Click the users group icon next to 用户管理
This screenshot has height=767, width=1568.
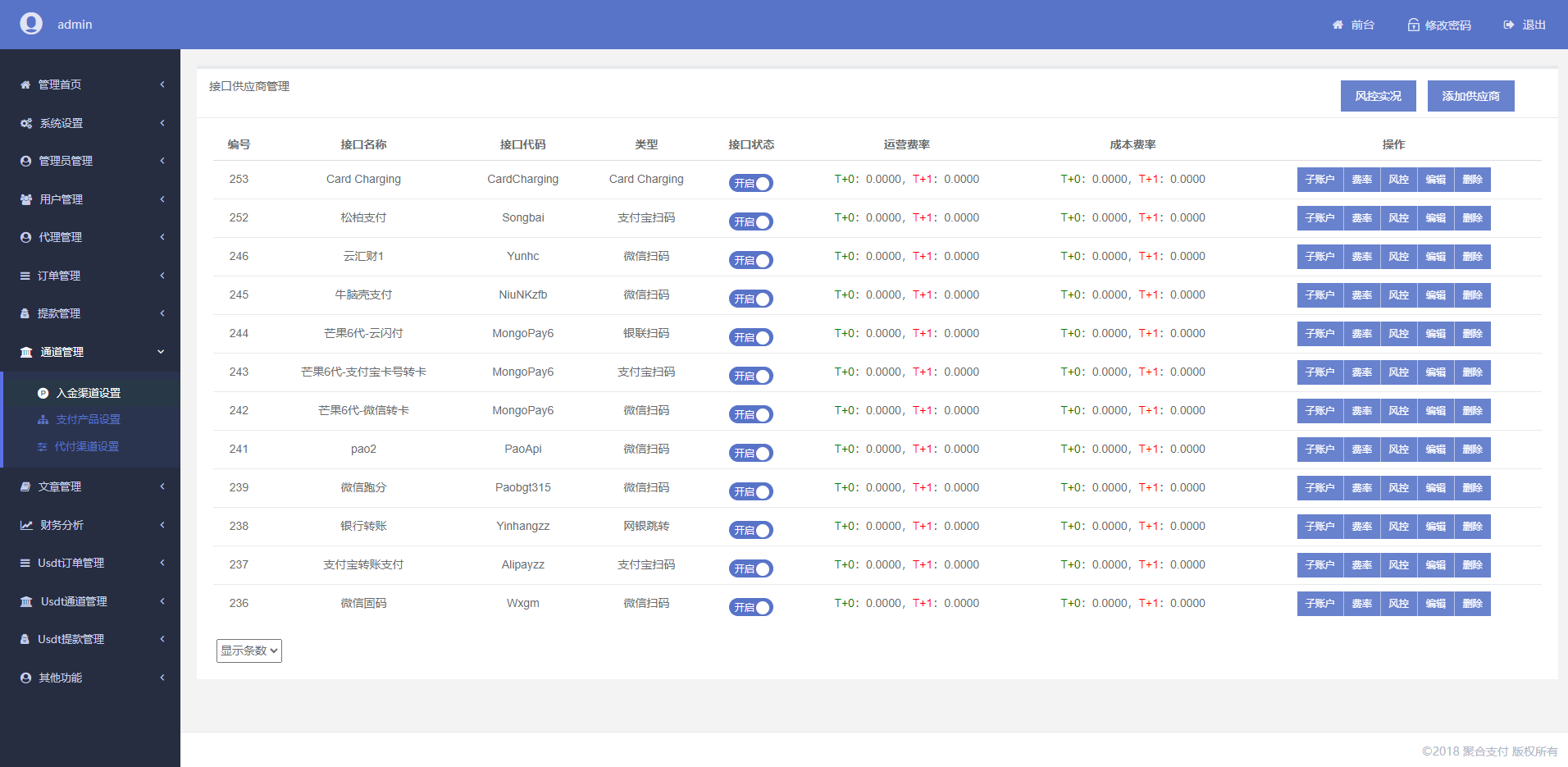[x=26, y=199]
